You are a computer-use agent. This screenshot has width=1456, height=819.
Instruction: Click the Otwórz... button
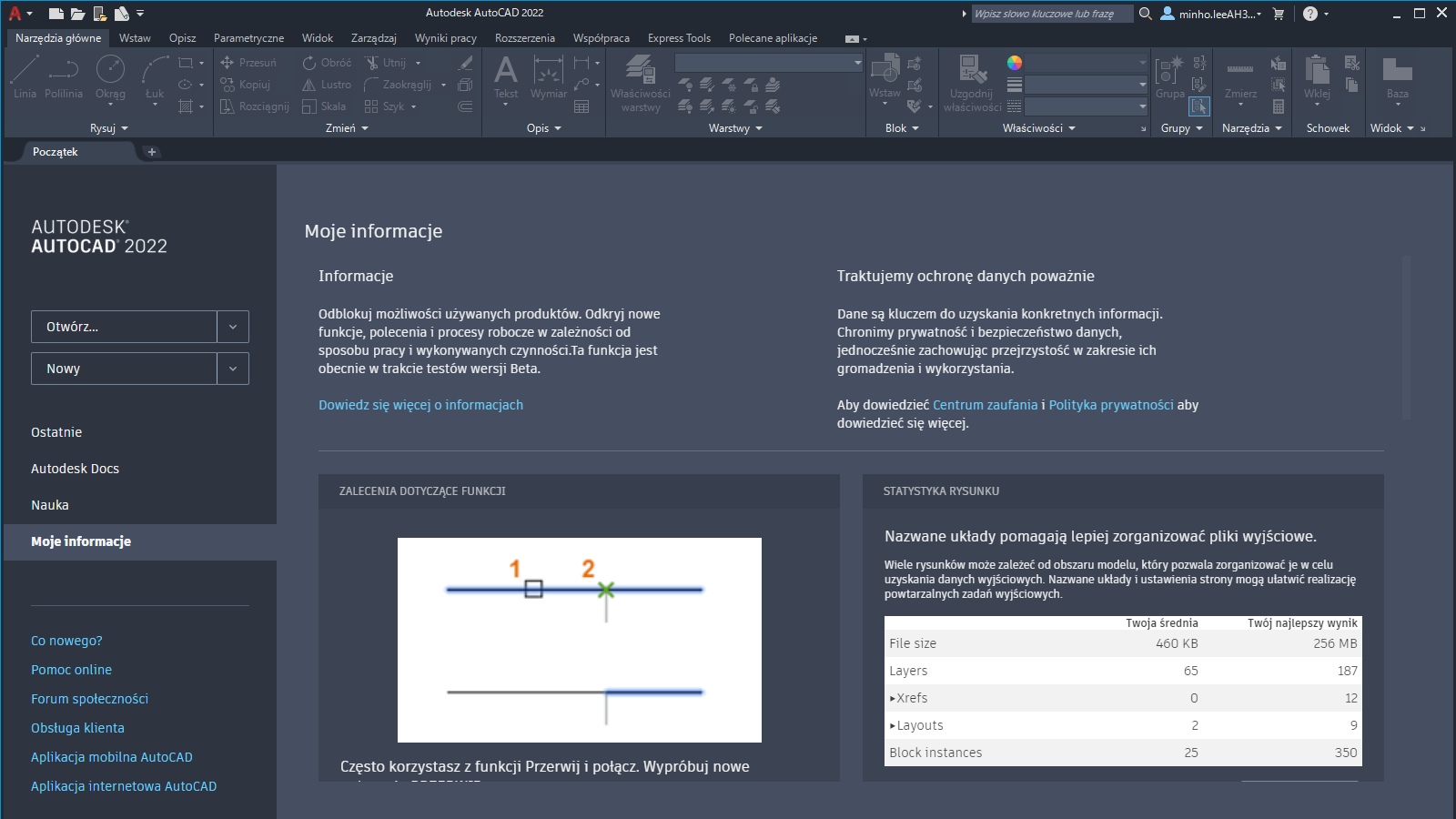124,327
